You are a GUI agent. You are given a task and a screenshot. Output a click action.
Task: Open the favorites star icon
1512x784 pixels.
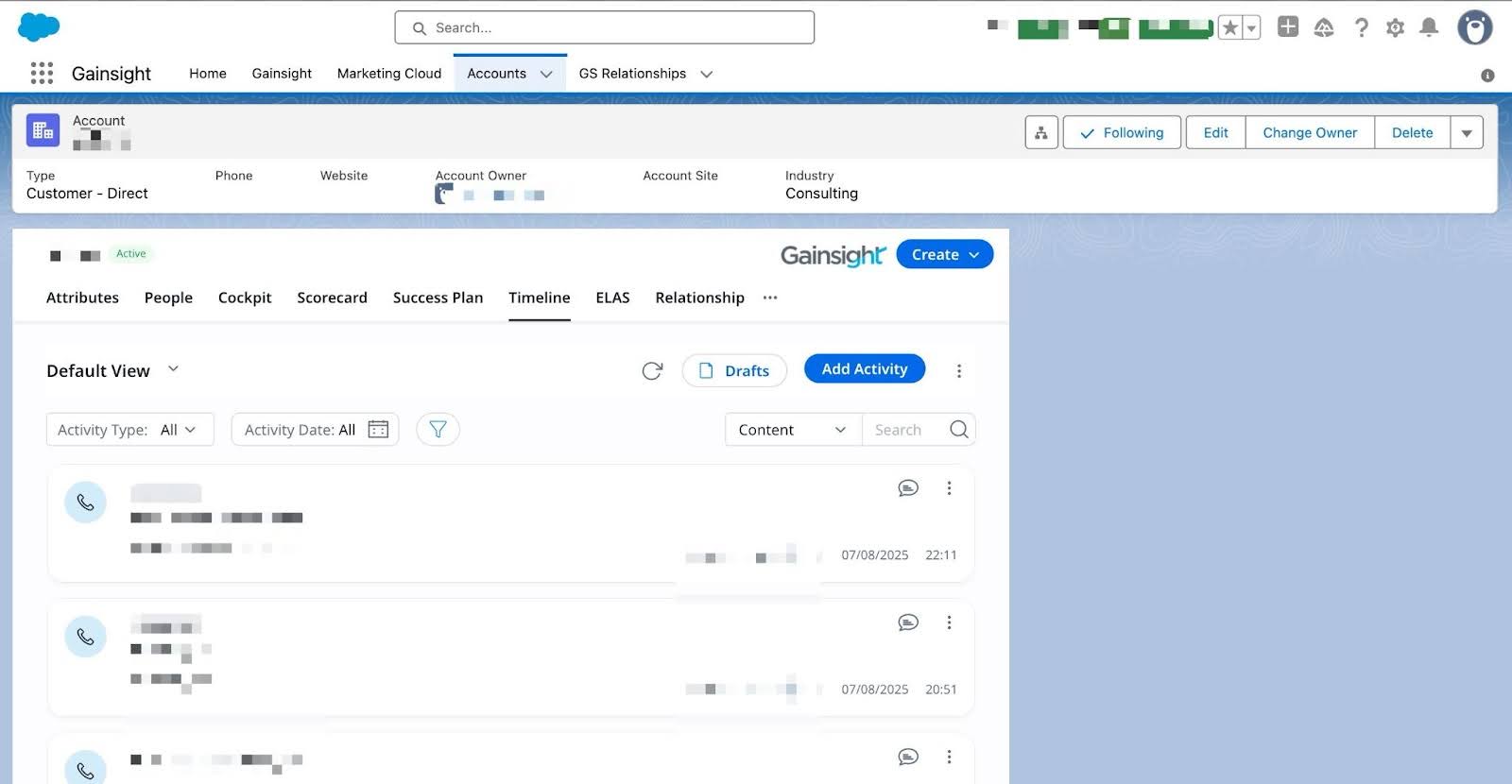pos(1229,28)
